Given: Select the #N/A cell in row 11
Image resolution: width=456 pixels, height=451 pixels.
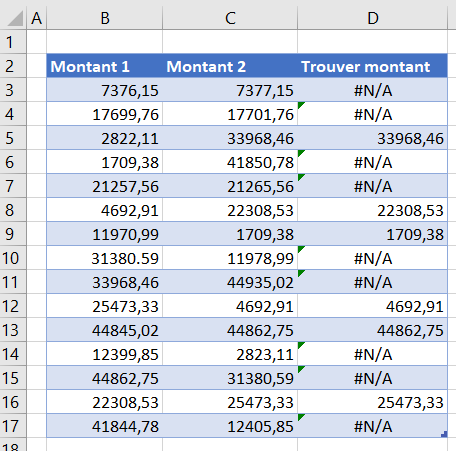Looking at the screenshot, I should [373, 282].
